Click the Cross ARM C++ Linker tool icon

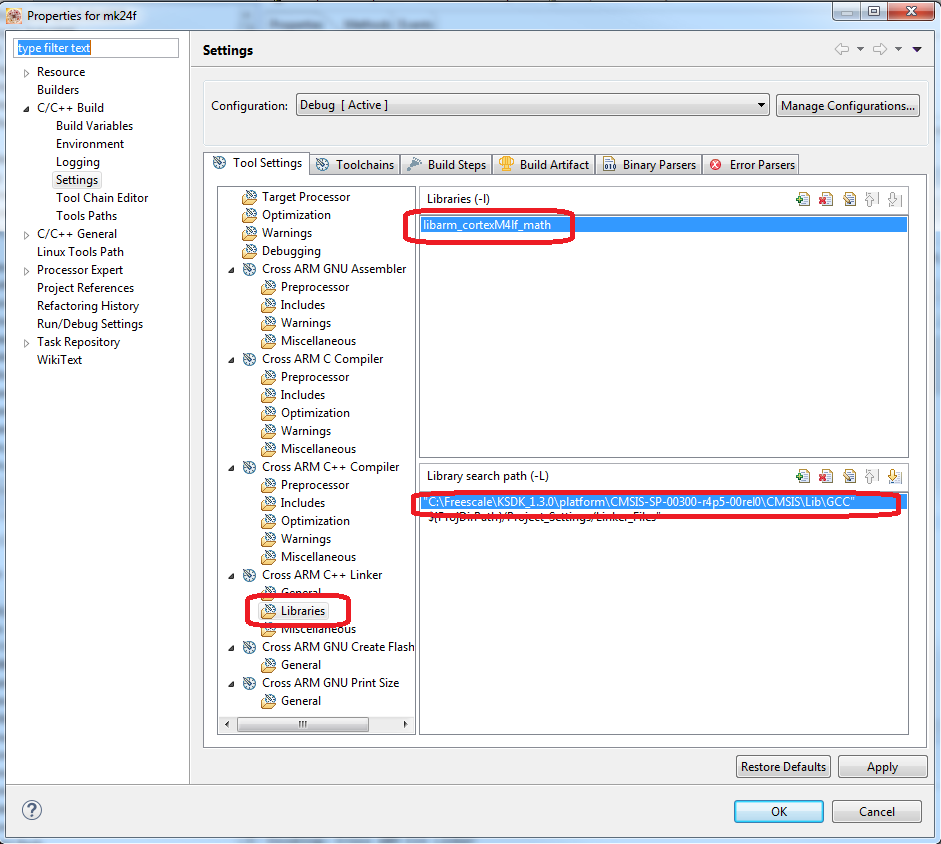tap(249, 575)
